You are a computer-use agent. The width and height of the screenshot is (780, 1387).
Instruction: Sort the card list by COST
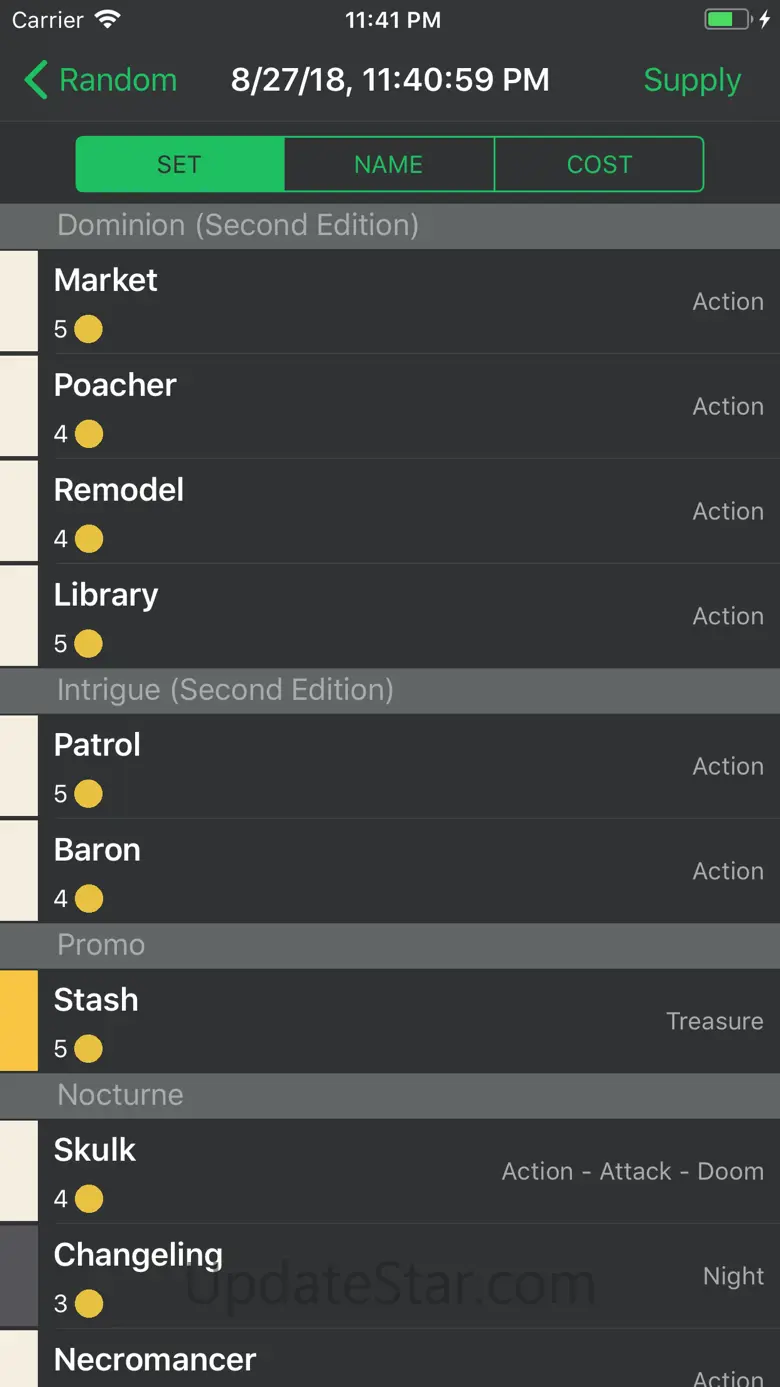point(599,164)
